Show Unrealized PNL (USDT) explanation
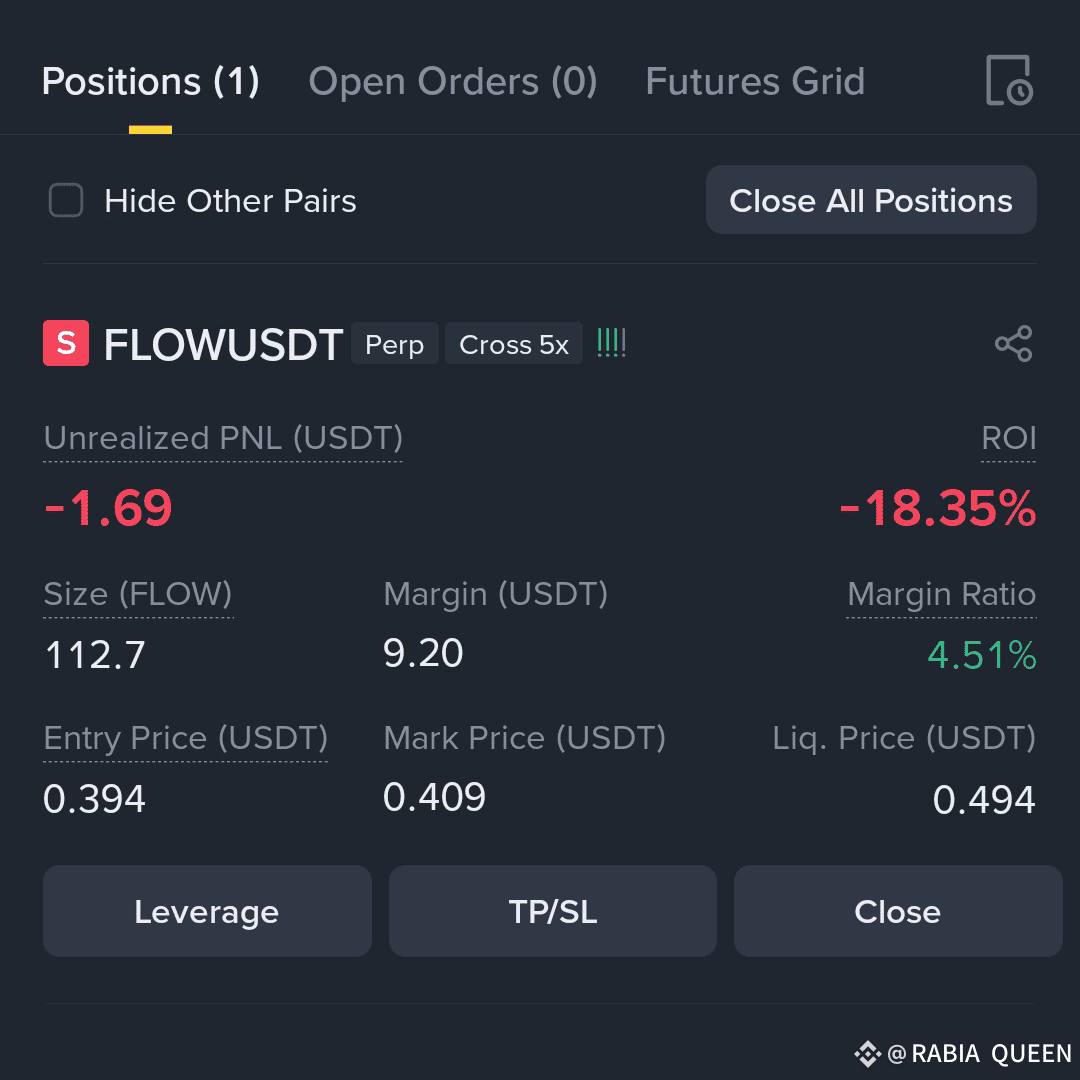The image size is (1080, 1080). pos(223,438)
